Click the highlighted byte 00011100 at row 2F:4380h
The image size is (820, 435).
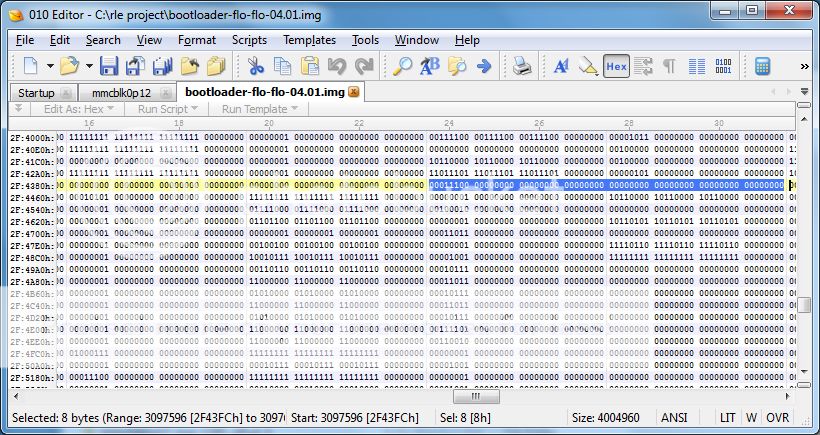(477, 185)
